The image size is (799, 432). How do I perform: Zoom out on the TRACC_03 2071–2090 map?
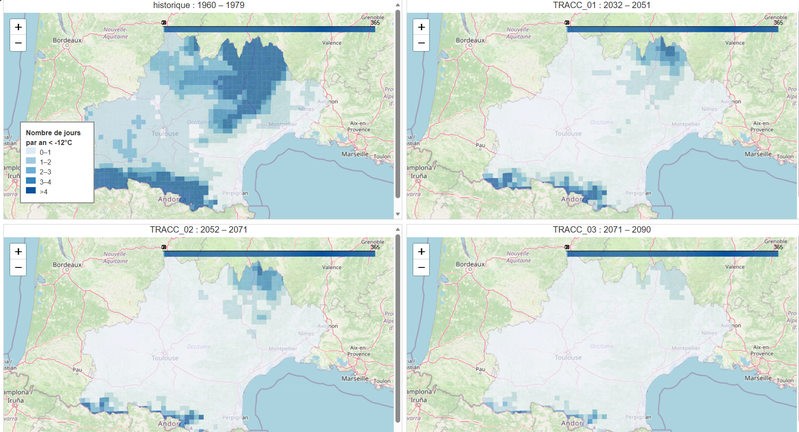(420, 268)
